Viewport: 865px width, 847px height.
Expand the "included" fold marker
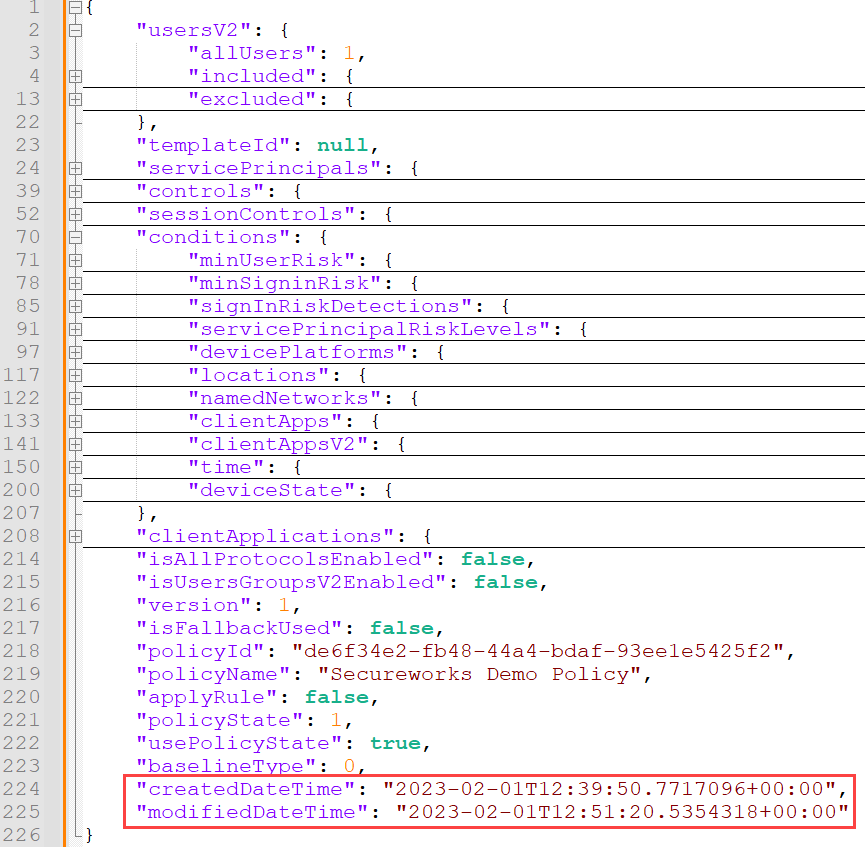coord(76,76)
